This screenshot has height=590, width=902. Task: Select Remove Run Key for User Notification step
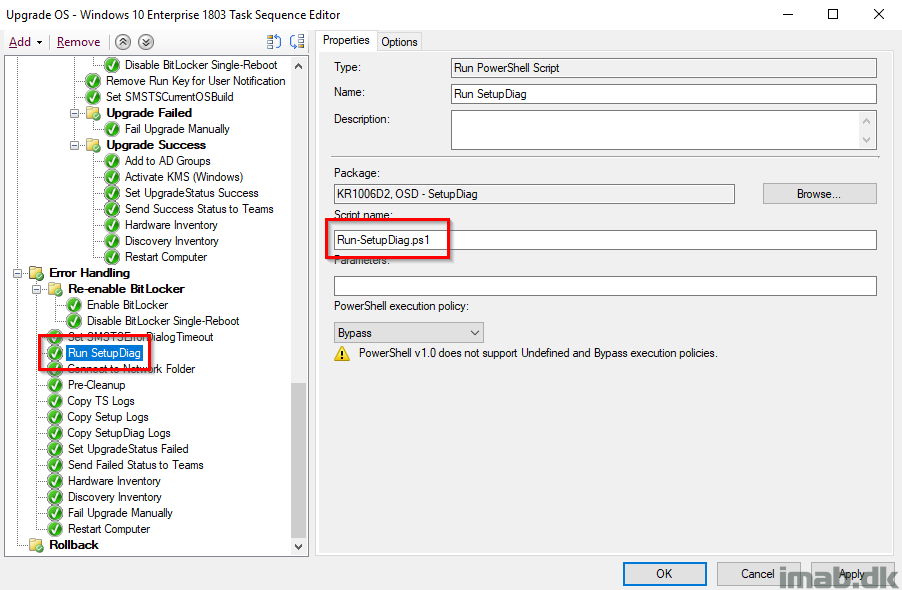(195, 81)
